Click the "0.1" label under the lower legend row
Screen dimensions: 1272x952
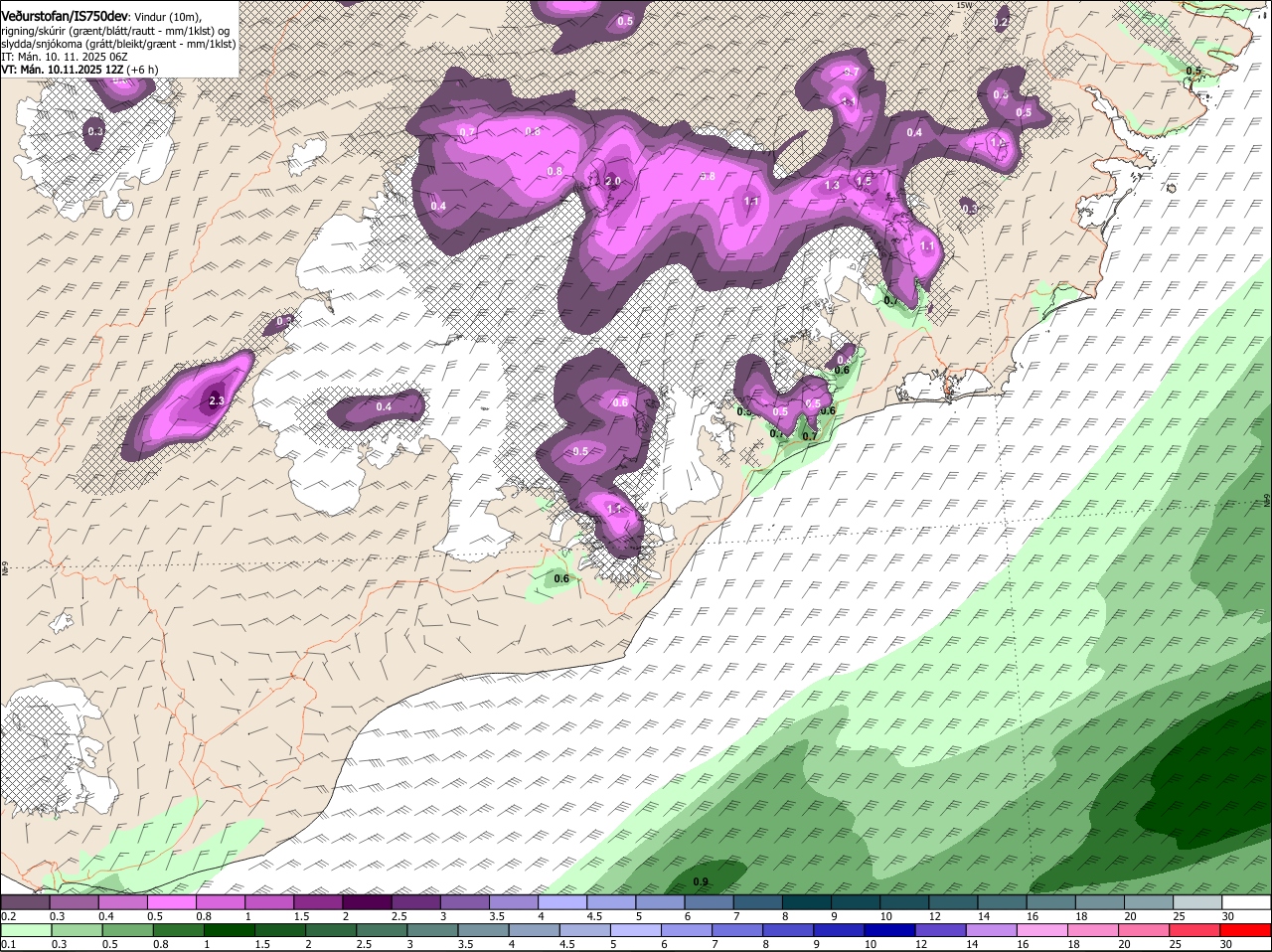pos(8,944)
